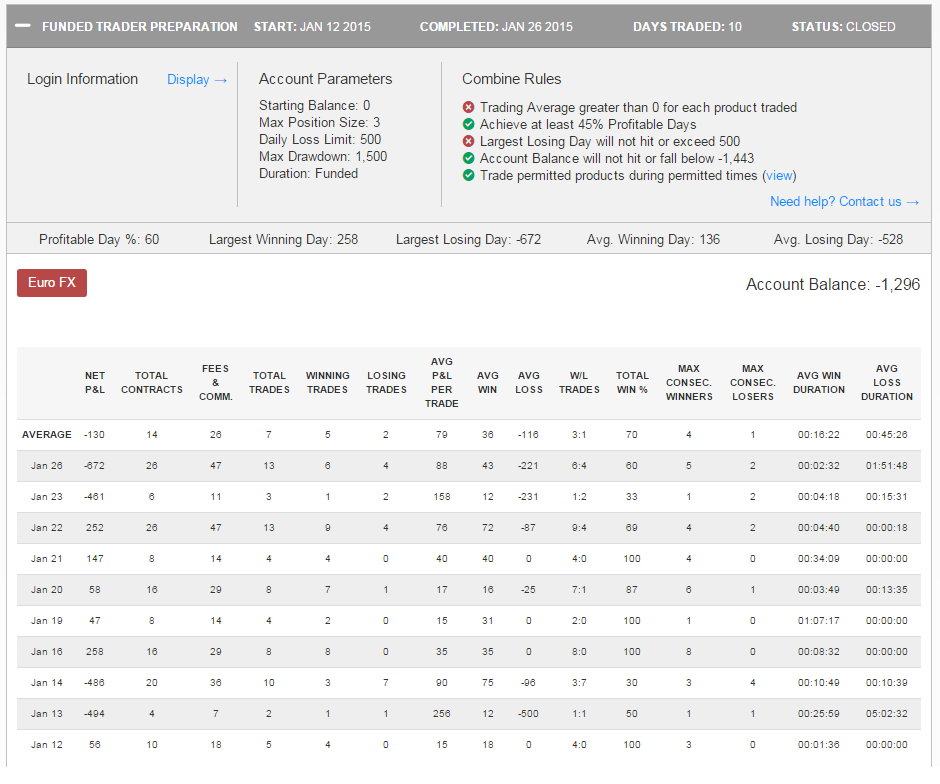Image resolution: width=940 pixels, height=784 pixels.
Task: Click the NET P&L column header
Action: (95, 382)
